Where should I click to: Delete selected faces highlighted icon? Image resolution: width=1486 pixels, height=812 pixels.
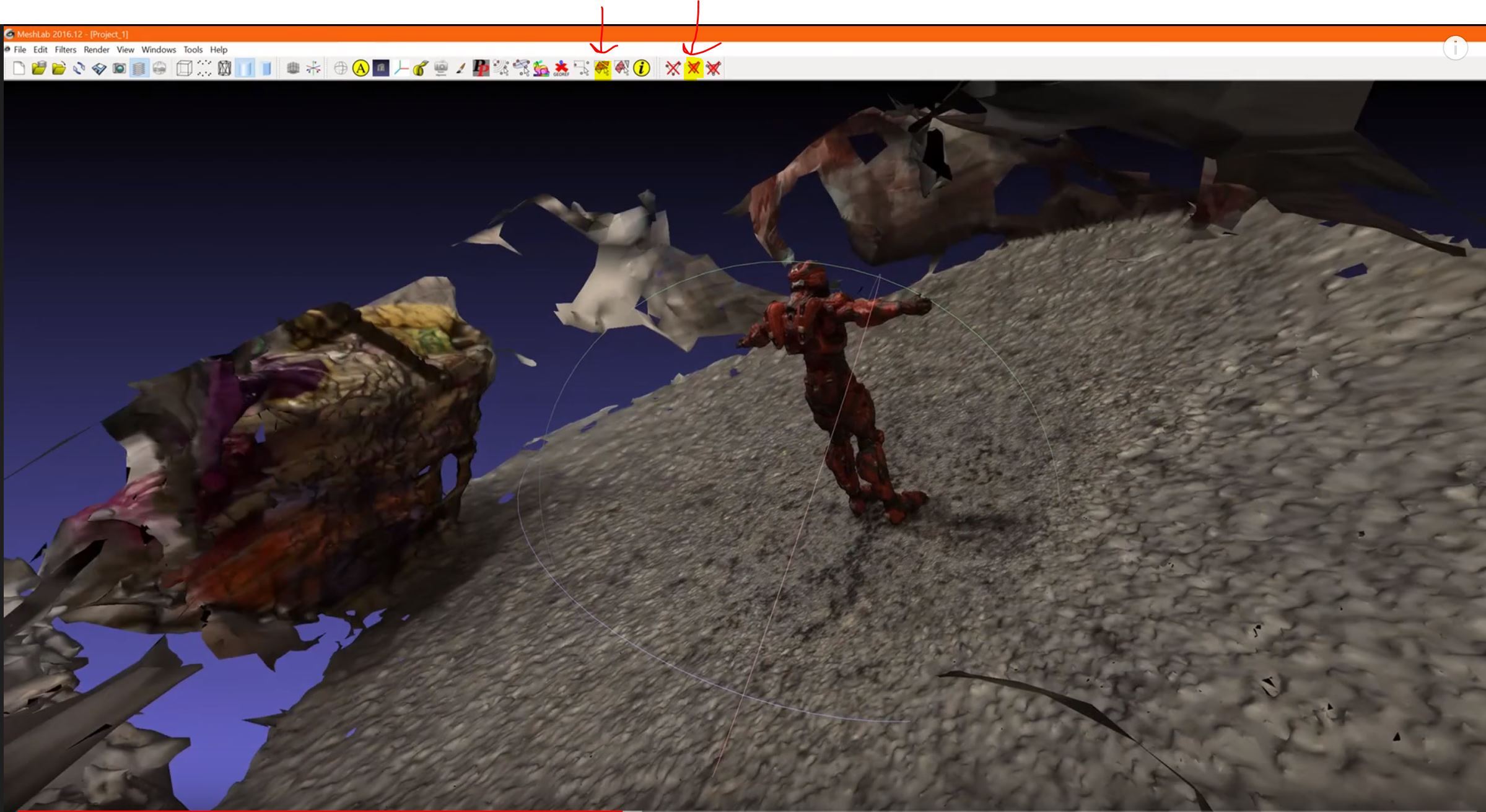(693, 68)
